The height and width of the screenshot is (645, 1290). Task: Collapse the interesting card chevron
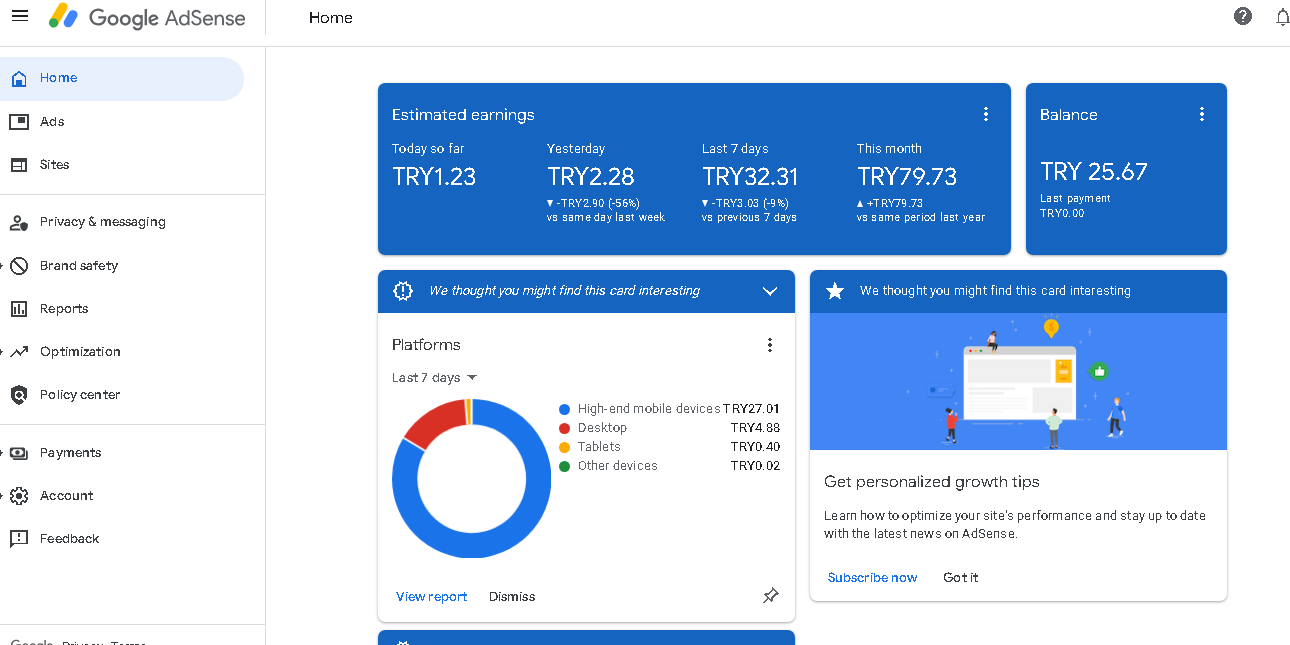pos(770,291)
